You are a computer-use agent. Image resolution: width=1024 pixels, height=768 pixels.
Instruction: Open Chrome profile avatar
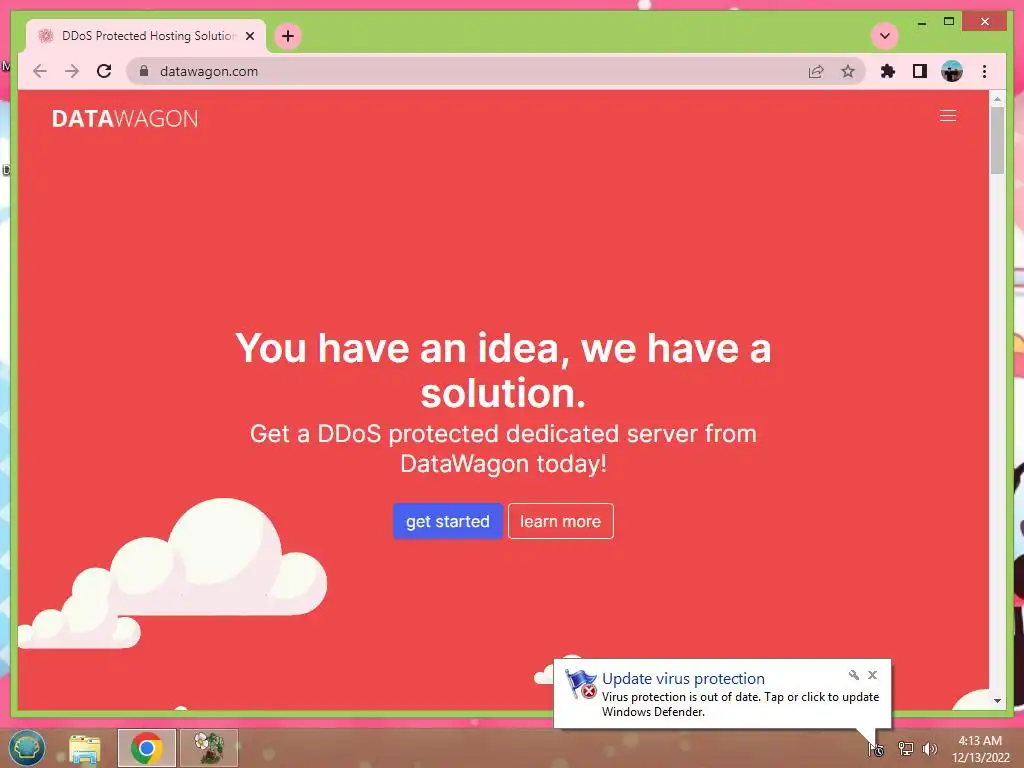coord(952,71)
